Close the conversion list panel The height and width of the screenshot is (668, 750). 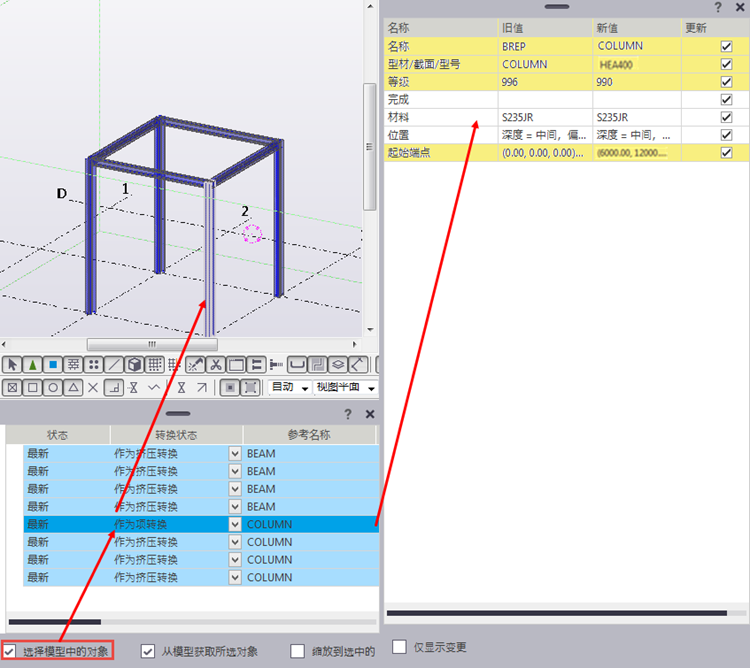(x=370, y=414)
